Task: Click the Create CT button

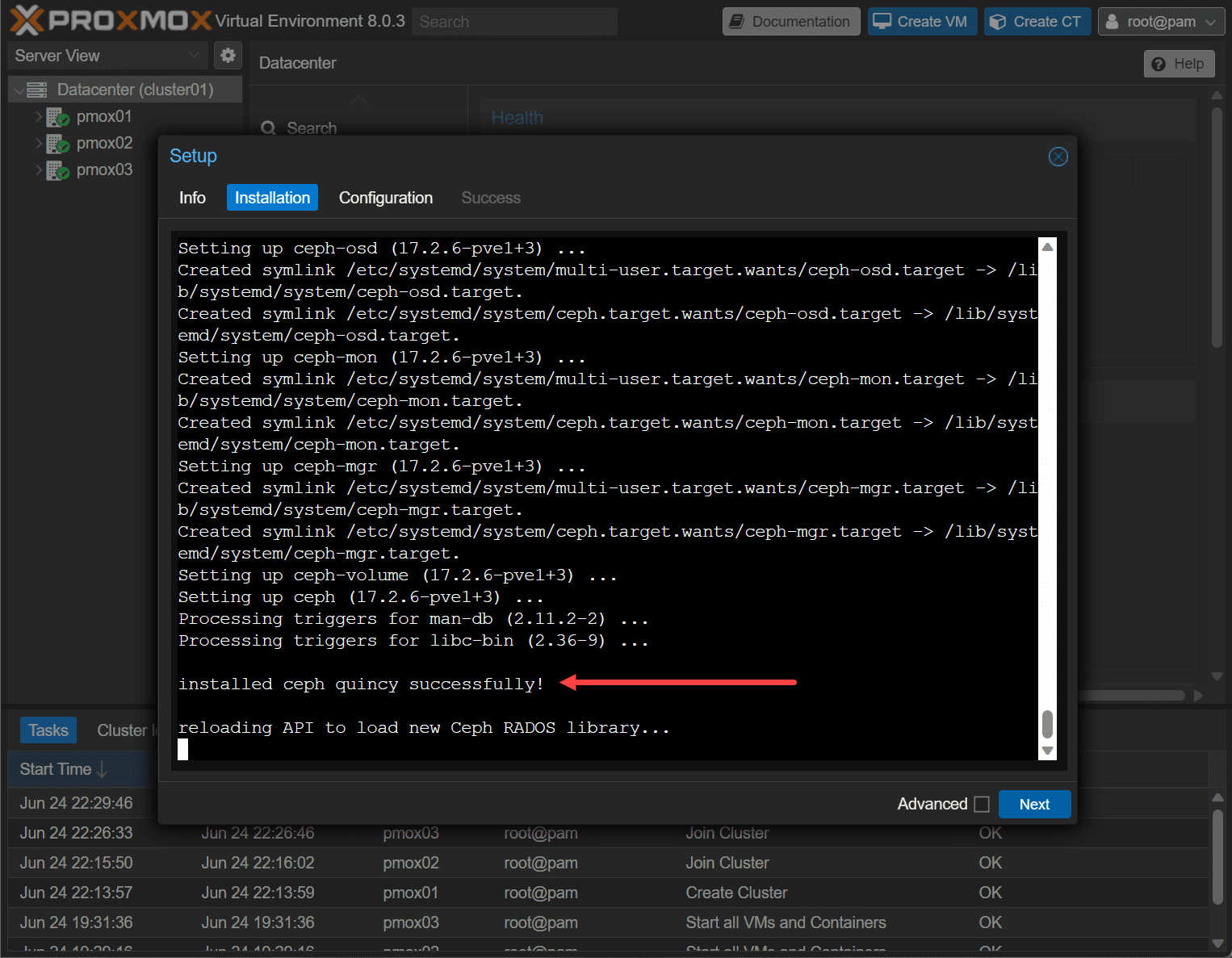Action: pos(1037,22)
